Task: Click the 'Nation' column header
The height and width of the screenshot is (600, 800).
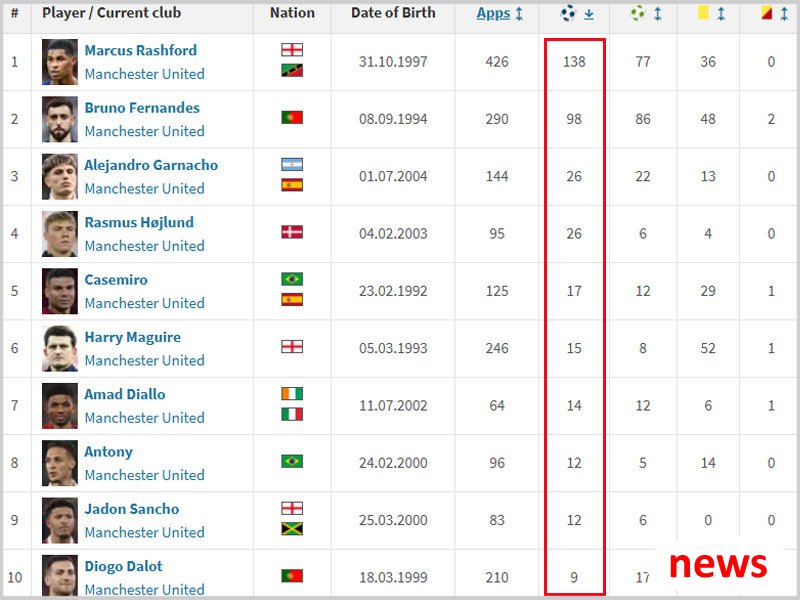Action: (x=292, y=13)
